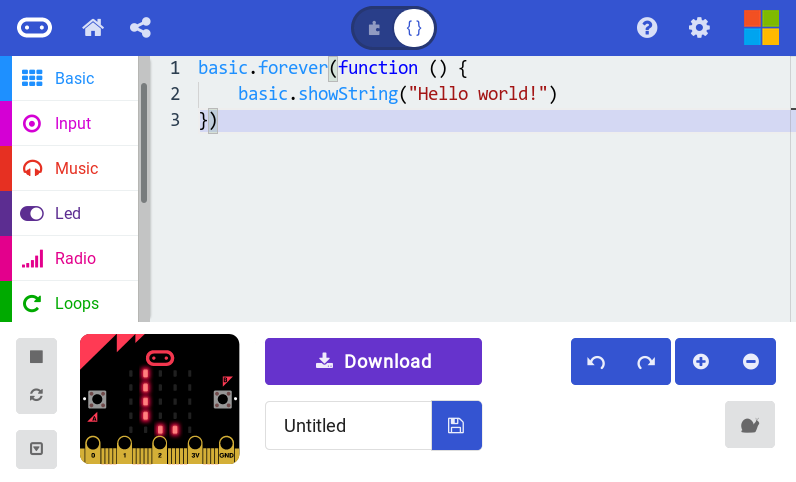This screenshot has height=482, width=796.
Task: Expand the Music toolbox category
Action: click(x=76, y=168)
